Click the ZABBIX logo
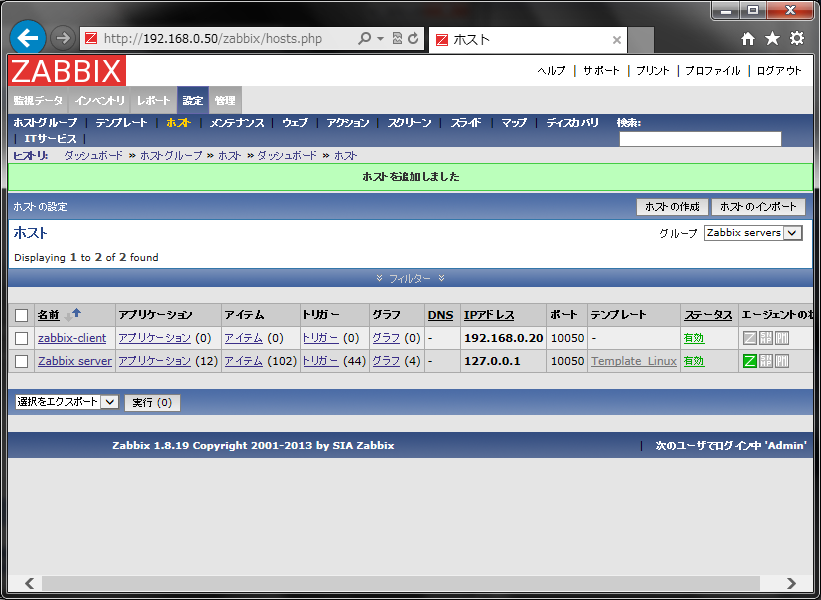Image resolution: width=821 pixels, height=600 pixels. (67, 71)
